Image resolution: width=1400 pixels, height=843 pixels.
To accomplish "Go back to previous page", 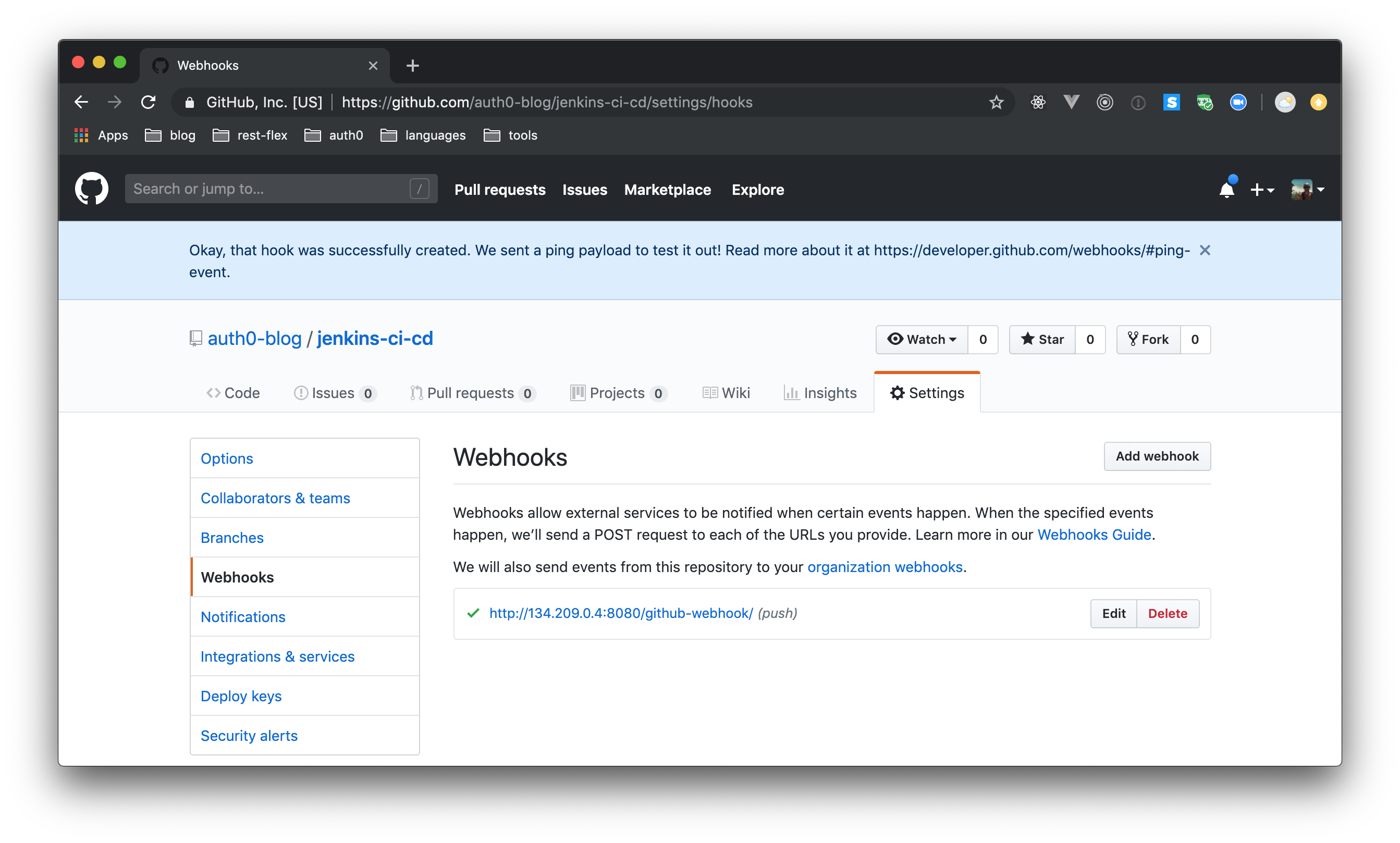I will click(81, 102).
